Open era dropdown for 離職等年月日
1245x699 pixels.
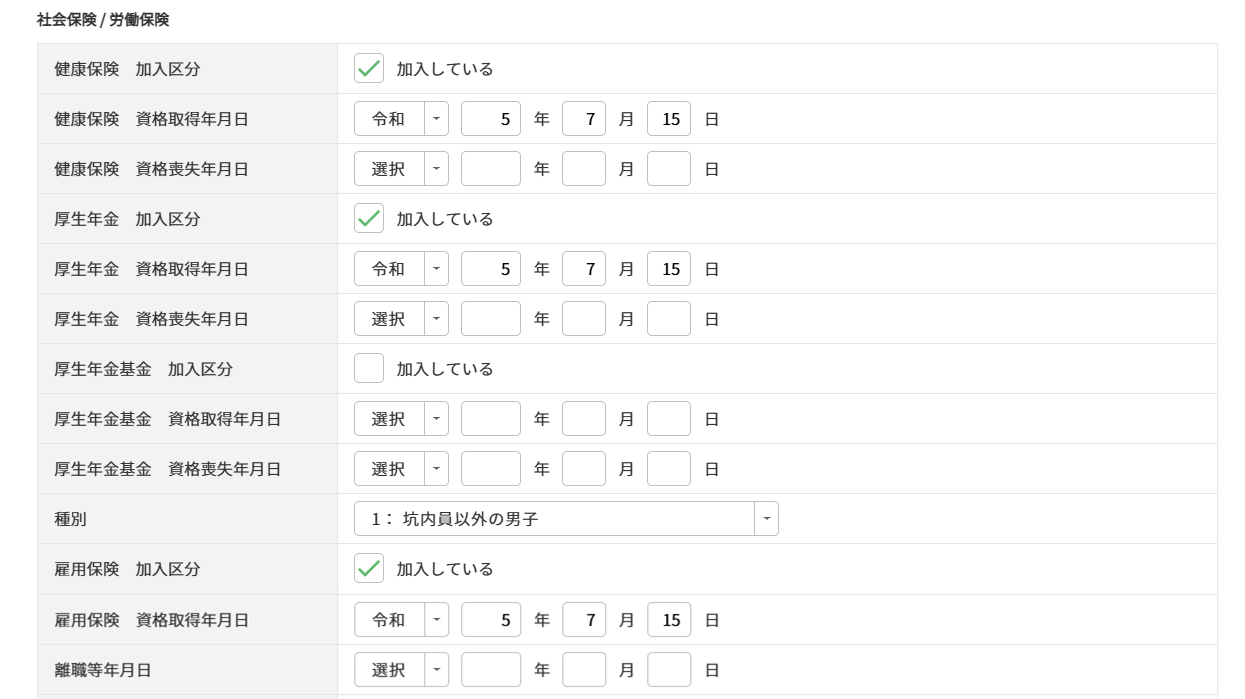pos(401,670)
